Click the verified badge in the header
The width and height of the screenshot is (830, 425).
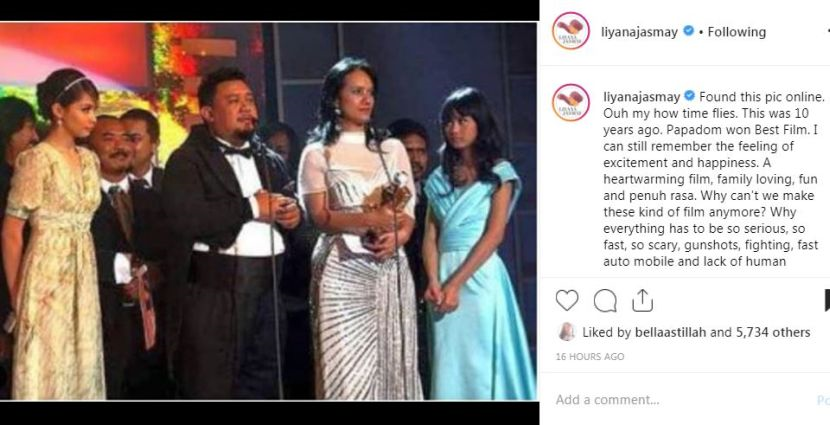coord(688,31)
